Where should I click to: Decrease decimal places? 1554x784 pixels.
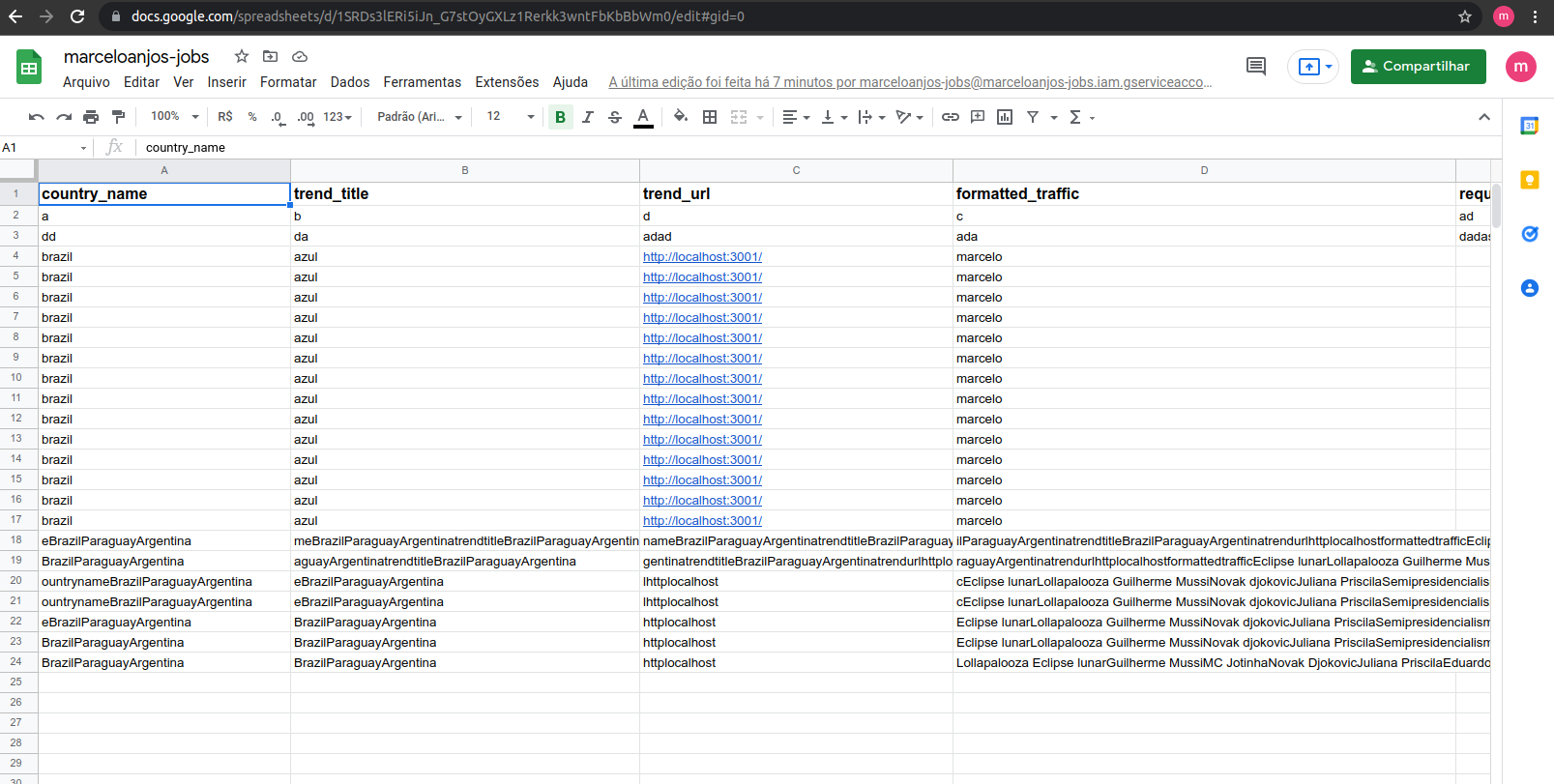coord(278,117)
